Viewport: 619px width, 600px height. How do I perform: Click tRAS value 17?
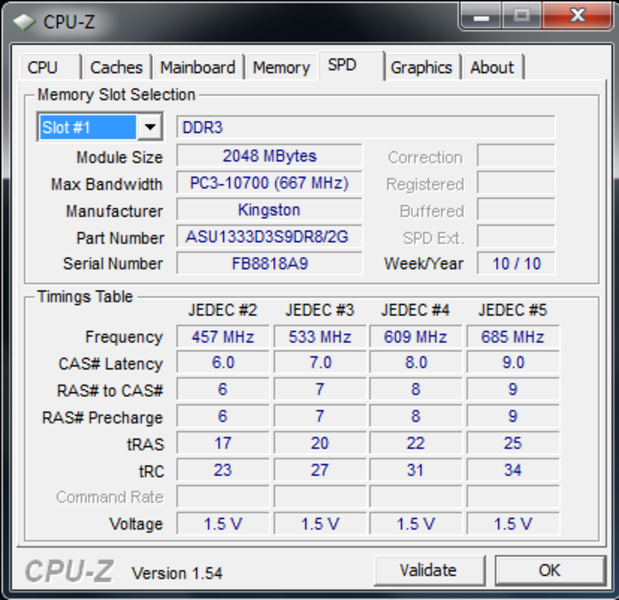coord(223,443)
